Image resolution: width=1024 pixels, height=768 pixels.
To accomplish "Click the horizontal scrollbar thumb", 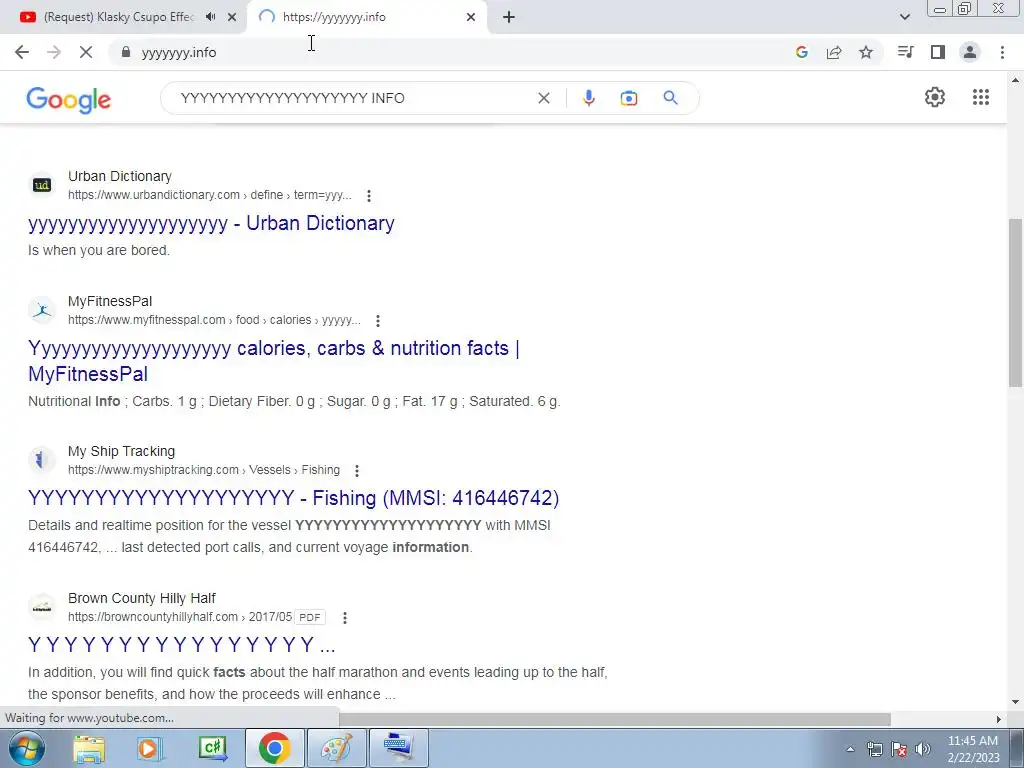I will pos(614,719).
